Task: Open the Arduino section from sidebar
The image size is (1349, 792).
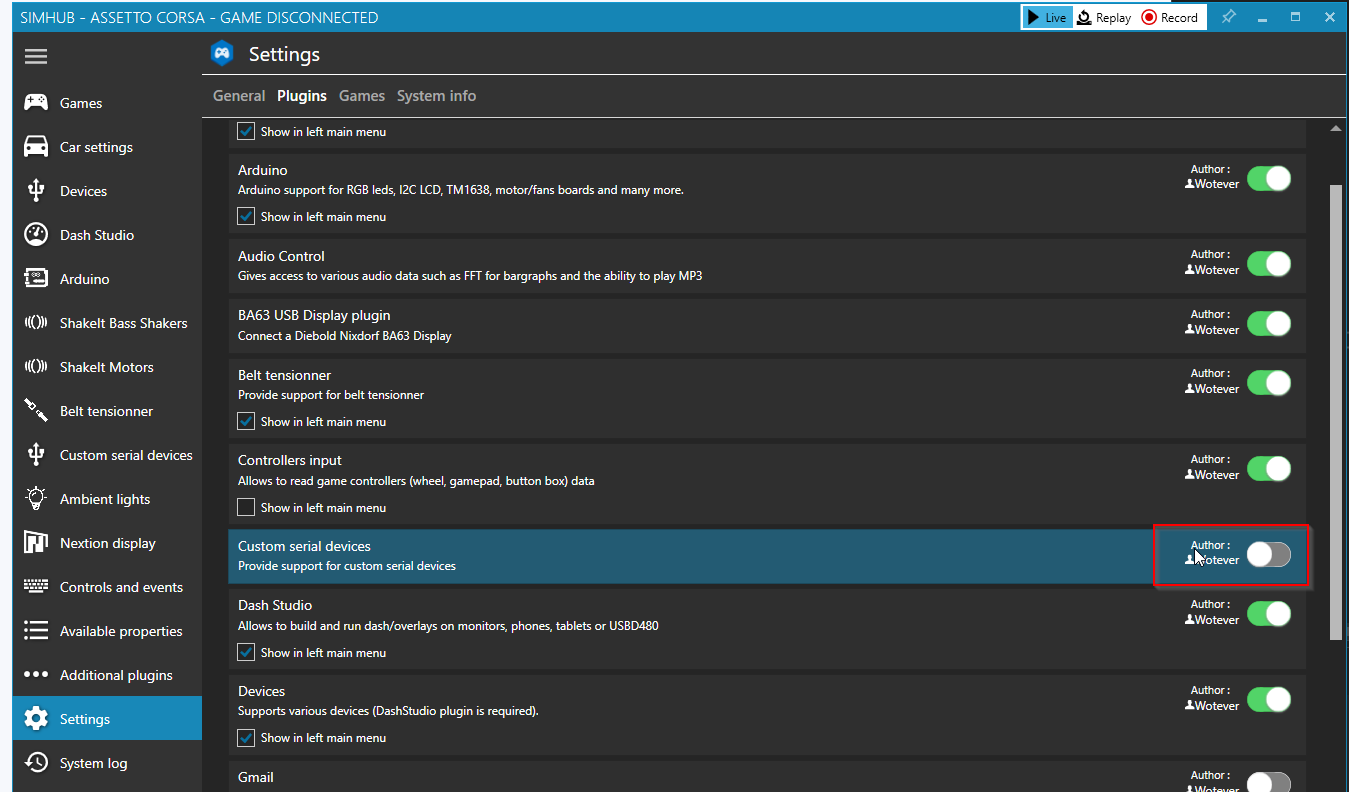Action: 35,278
